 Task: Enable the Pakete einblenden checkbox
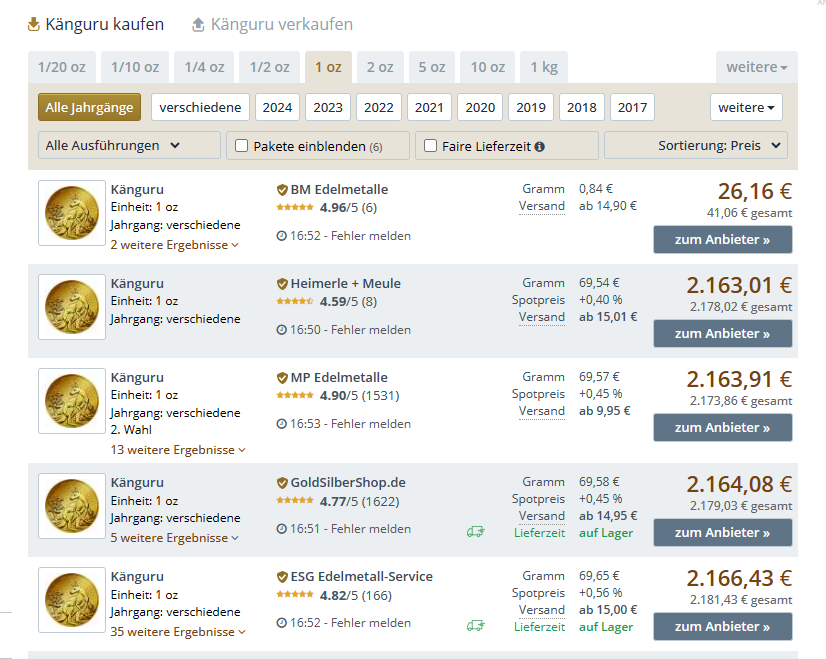pos(241,146)
